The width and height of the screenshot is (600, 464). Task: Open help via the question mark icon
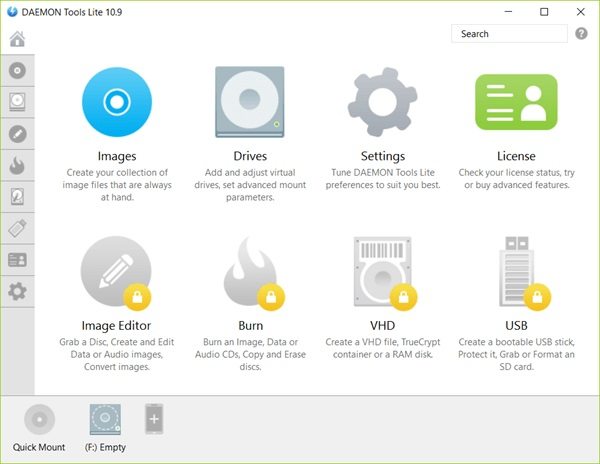(581, 34)
